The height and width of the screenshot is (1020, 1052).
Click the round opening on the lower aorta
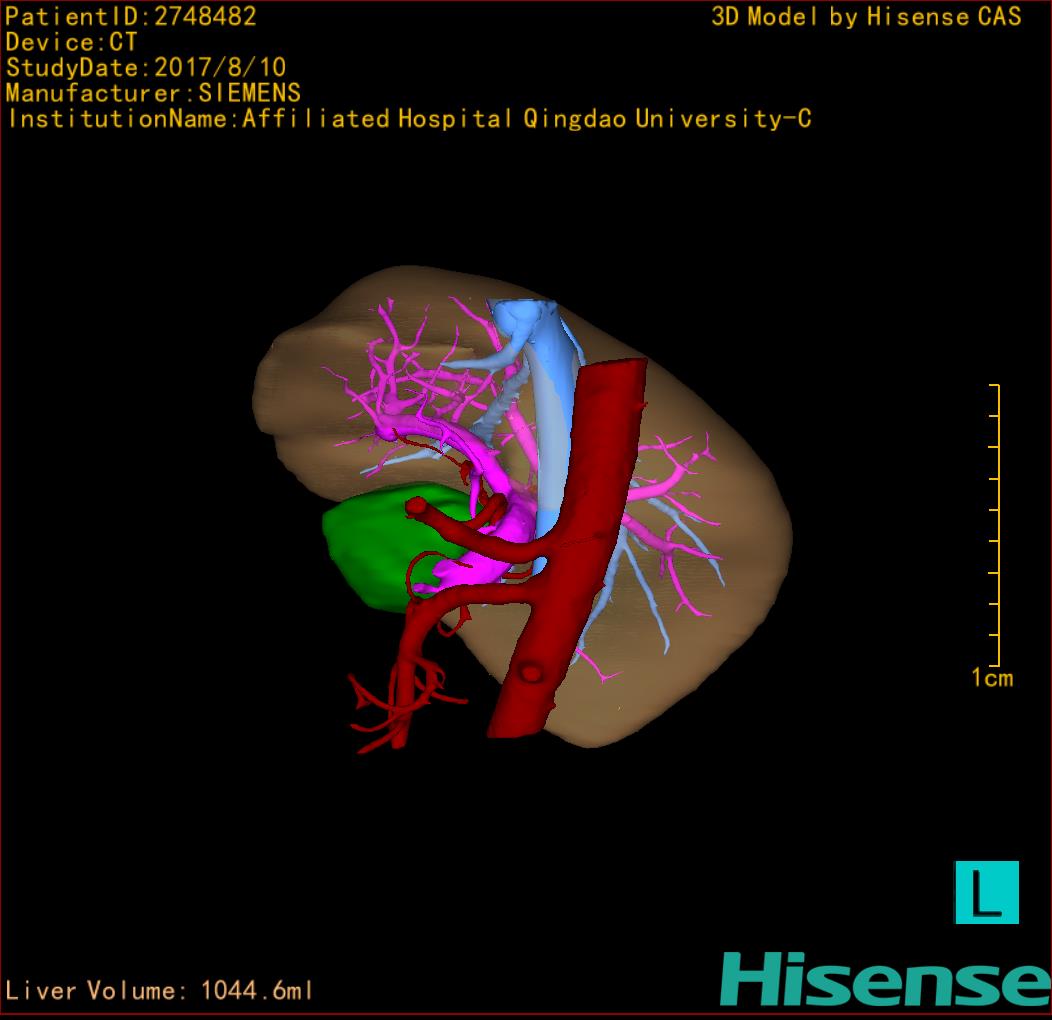tap(532, 674)
